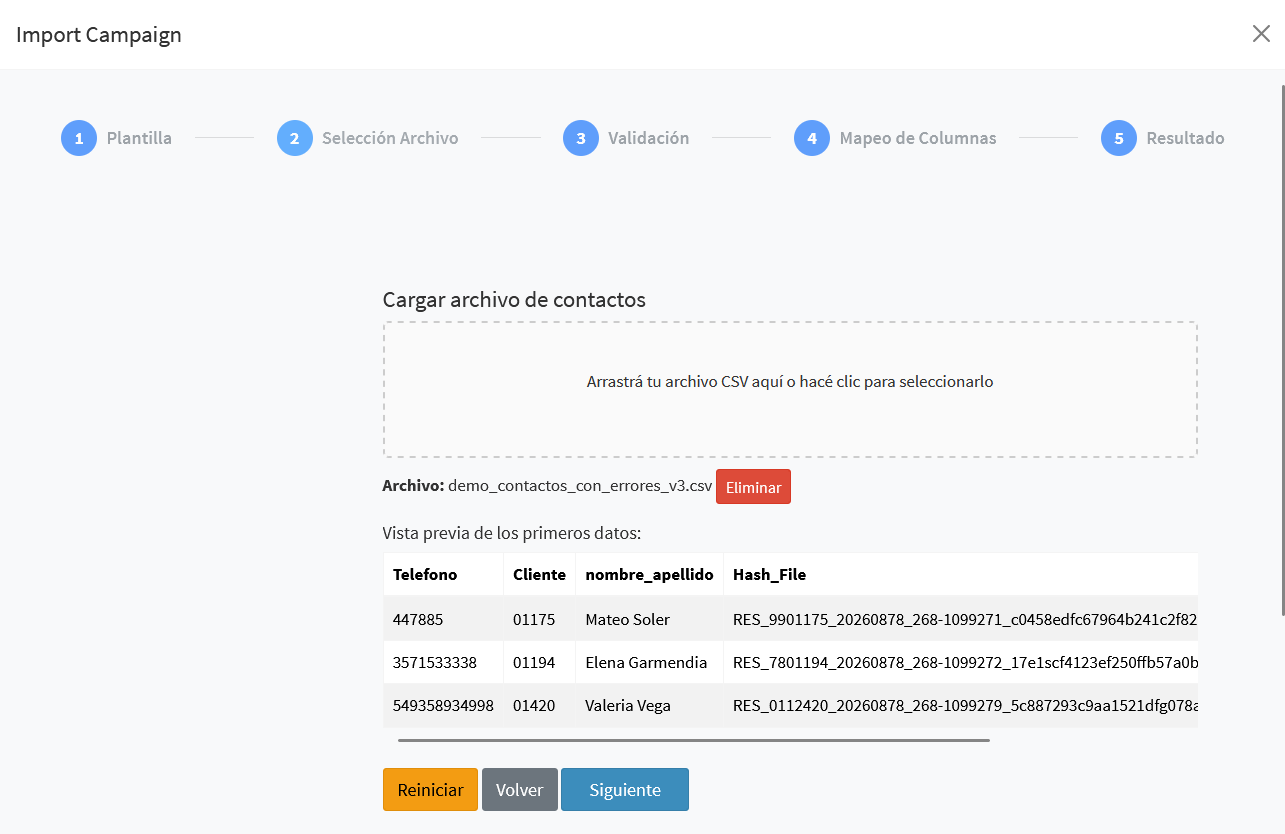Click the Cargar archivo de contactos heading
The image size is (1285, 834).
514,300
